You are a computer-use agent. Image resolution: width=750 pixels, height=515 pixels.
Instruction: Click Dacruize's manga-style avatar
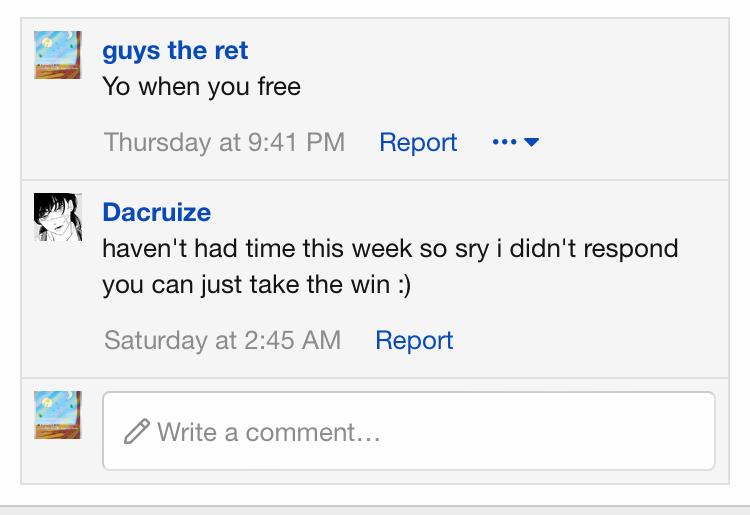(58, 217)
